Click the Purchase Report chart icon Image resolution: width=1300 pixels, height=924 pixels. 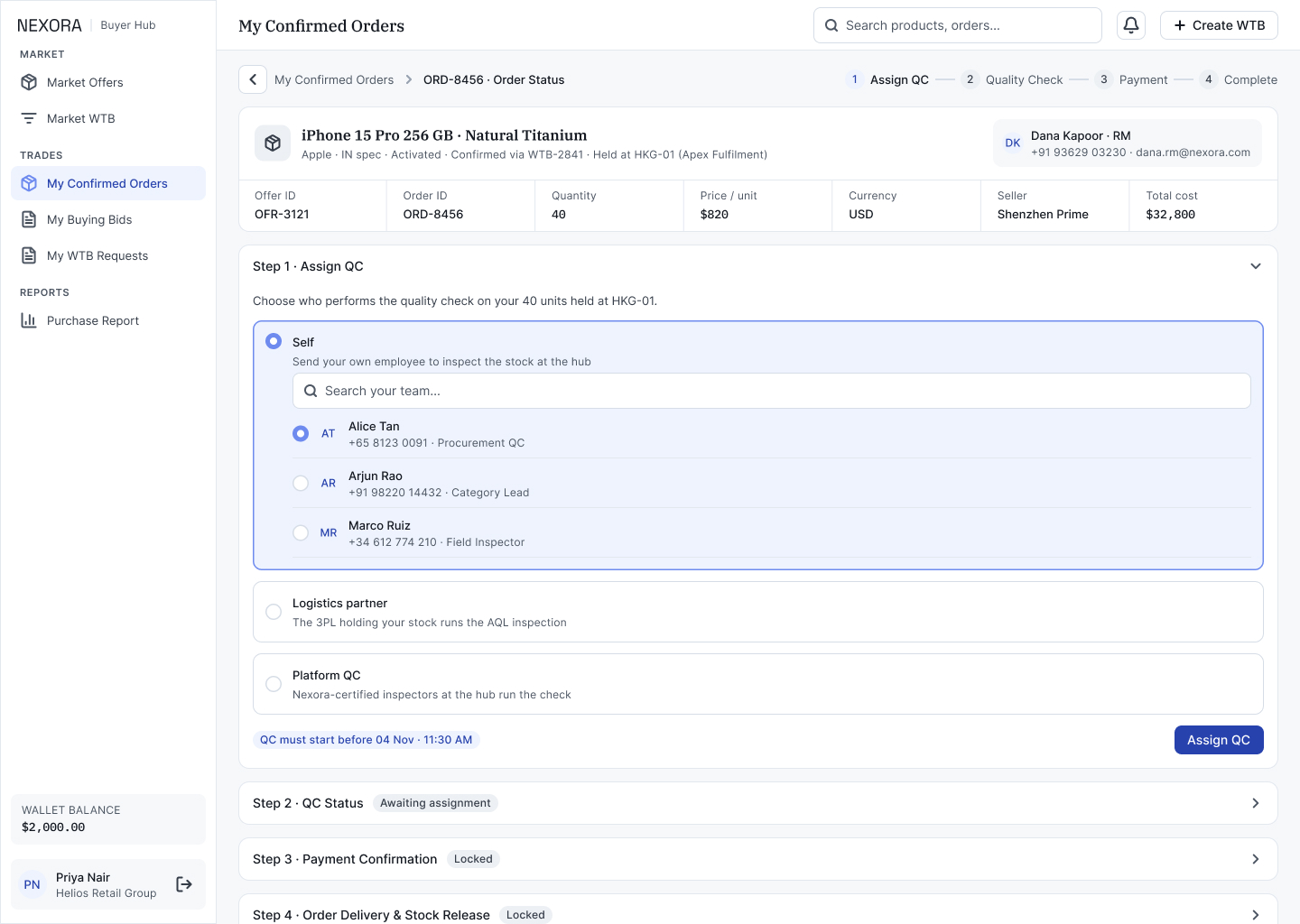click(x=29, y=320)
